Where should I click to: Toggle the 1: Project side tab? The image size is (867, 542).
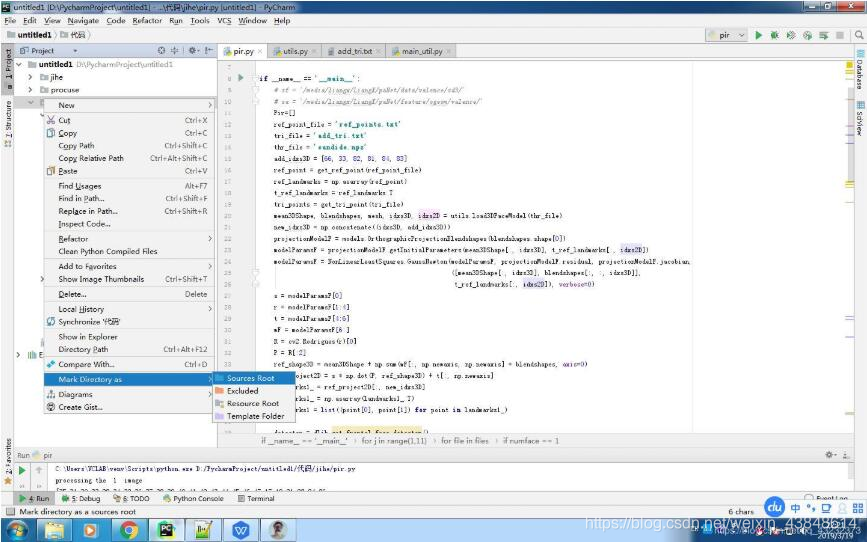click(8, 69)
